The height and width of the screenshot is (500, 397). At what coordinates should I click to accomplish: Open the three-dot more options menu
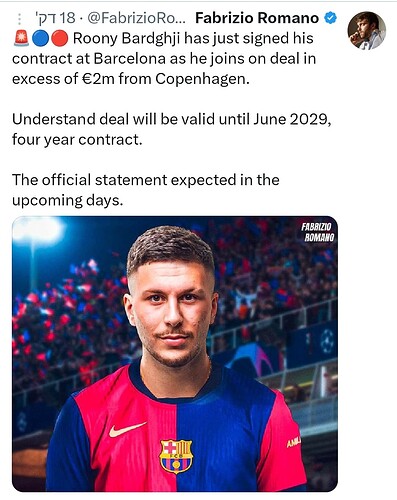point(19,19)
